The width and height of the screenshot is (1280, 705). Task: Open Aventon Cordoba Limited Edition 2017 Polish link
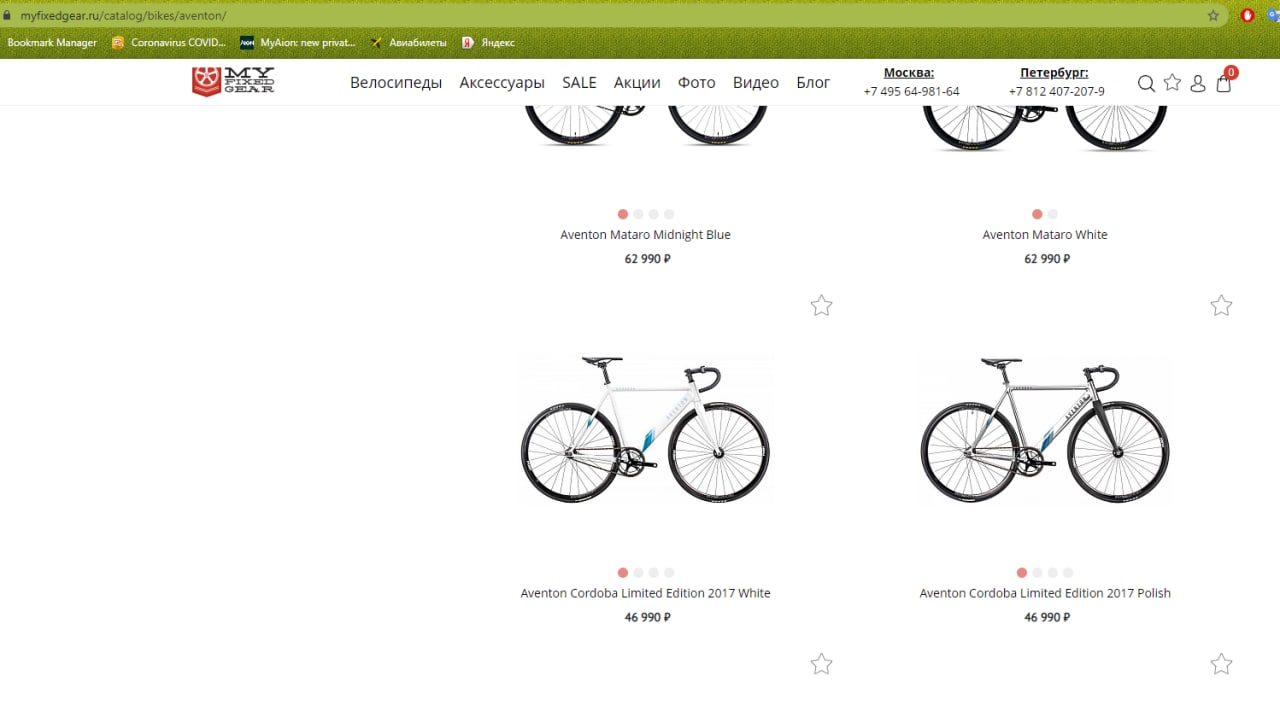click(x=1045, y=593)
